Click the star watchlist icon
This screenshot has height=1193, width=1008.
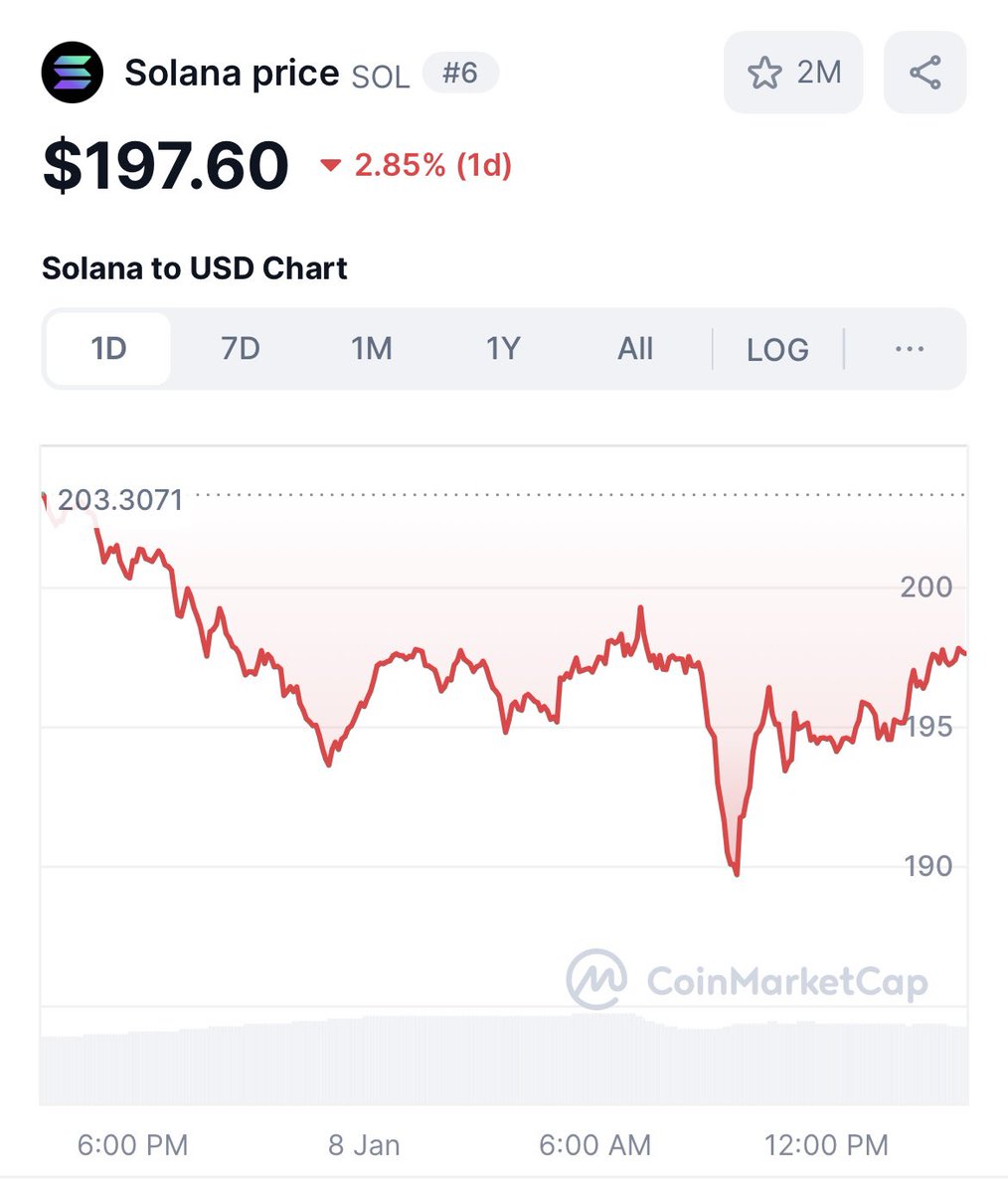(764, 73)
